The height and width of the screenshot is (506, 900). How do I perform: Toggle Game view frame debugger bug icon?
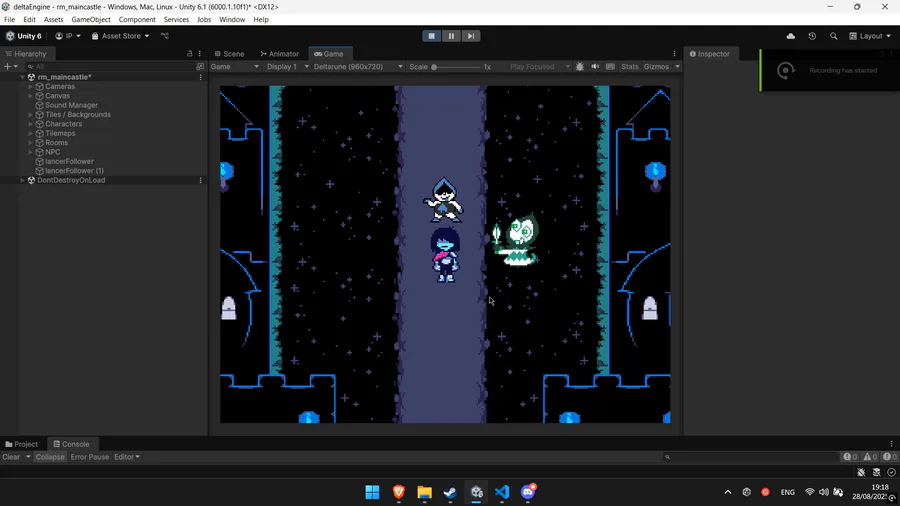(x=580, y=67)
